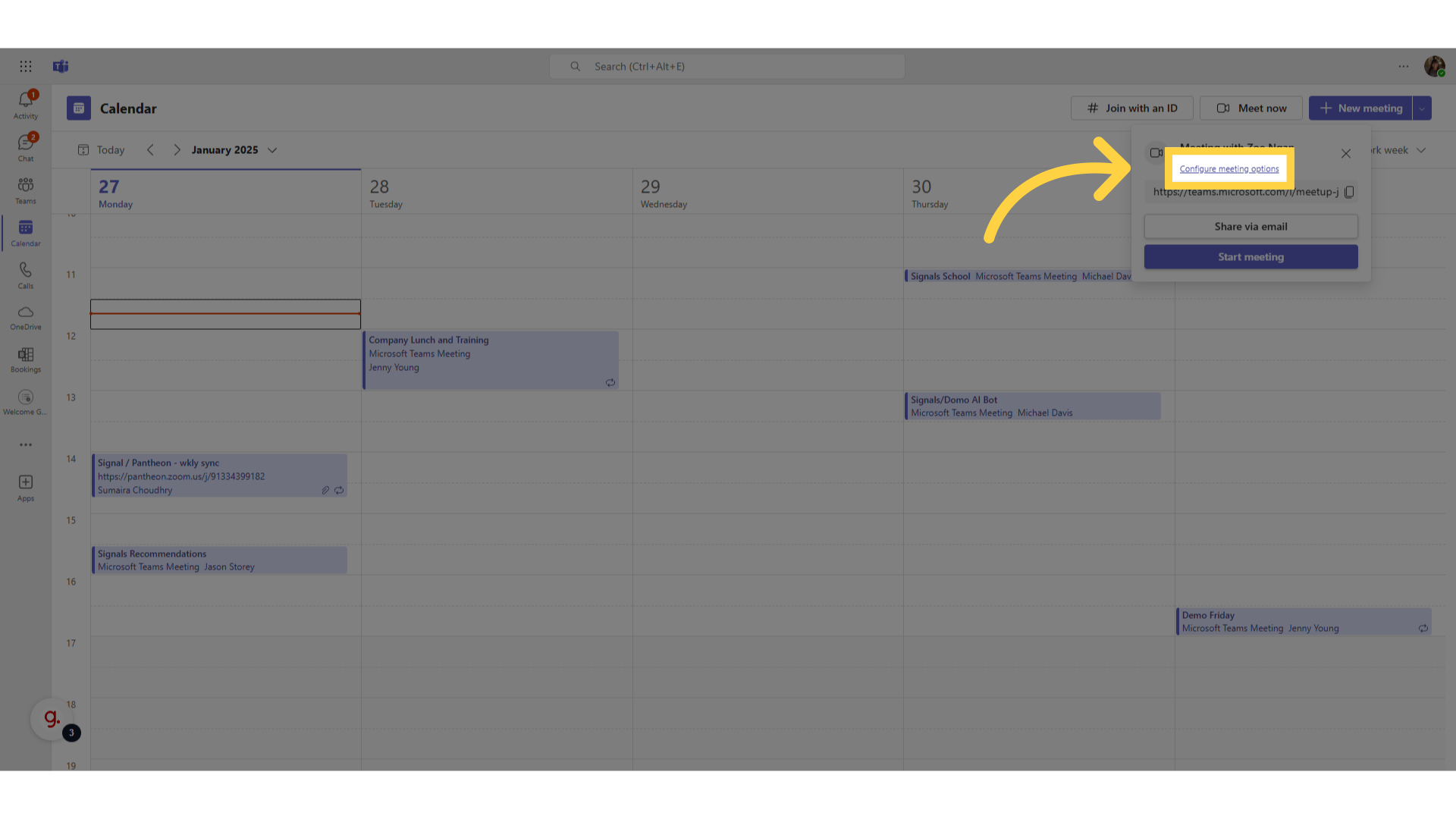1456x819 pixels.
Task: Navigate forward with next arrow
Action: 177,150
